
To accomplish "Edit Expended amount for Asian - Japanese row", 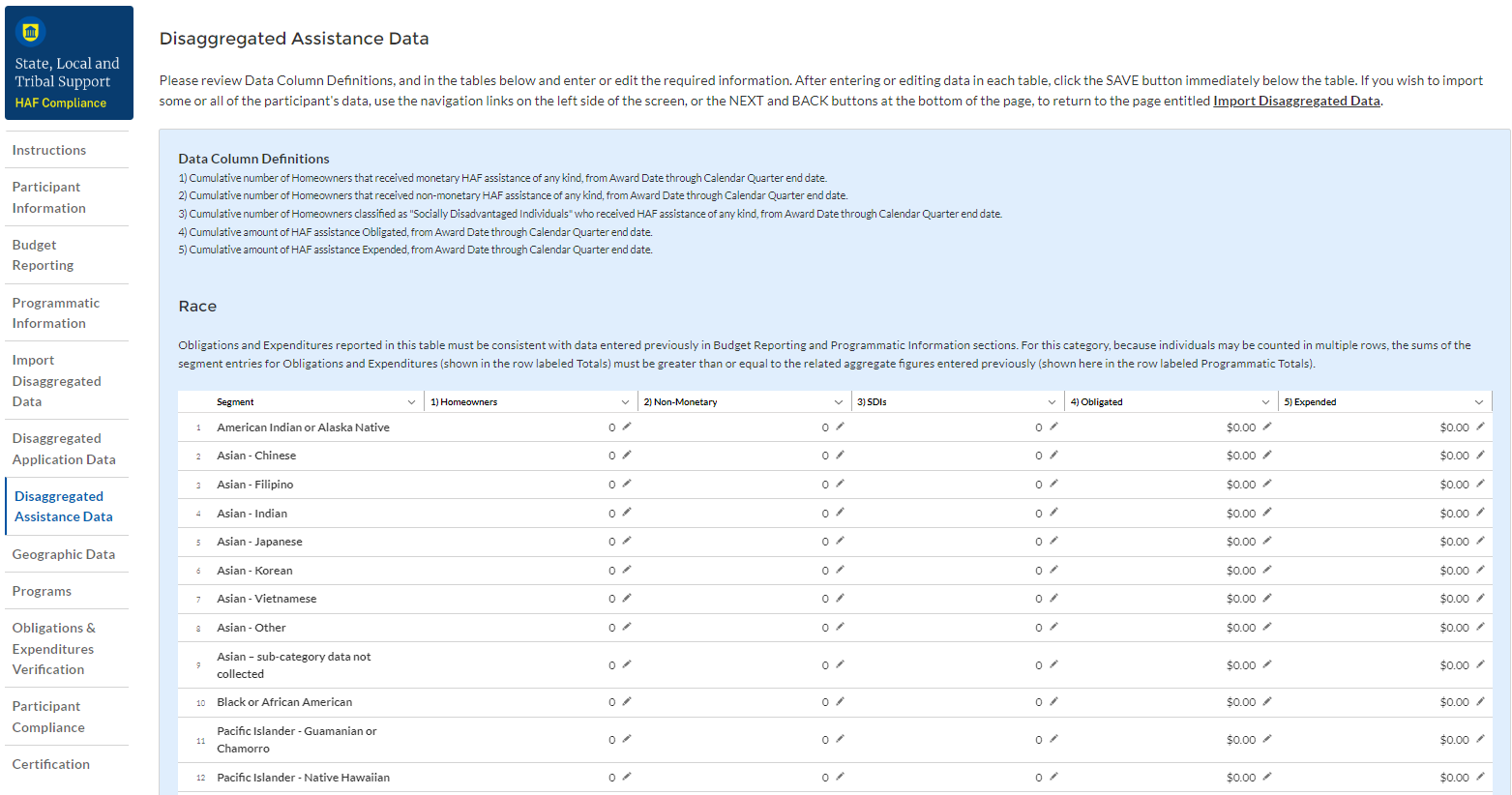I will tap(1480, 541).
